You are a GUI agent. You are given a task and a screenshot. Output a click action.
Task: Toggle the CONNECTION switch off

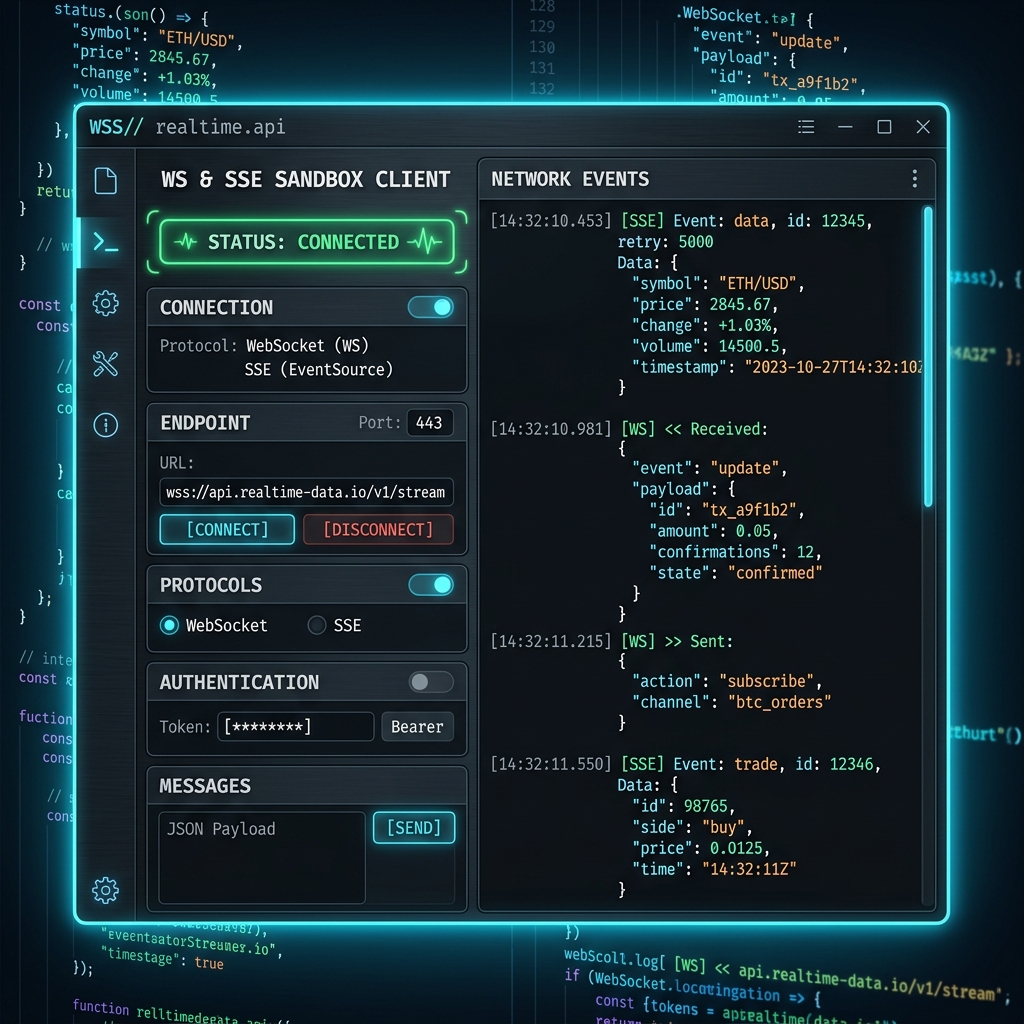point(431,307)
